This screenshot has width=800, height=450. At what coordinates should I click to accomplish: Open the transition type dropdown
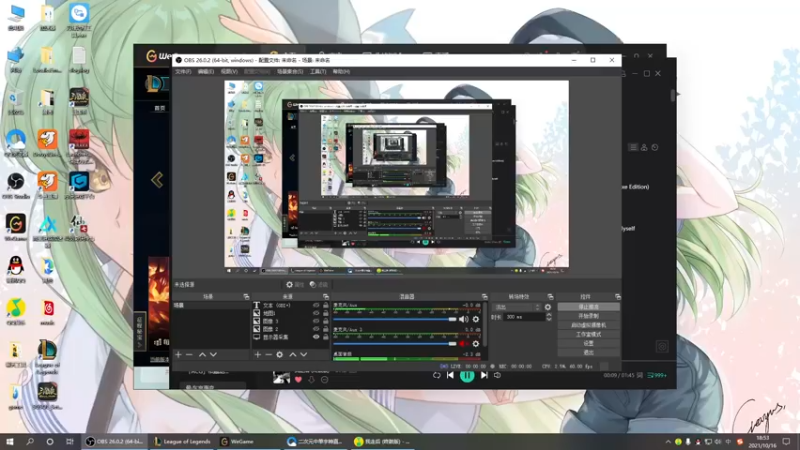[516, 307]
